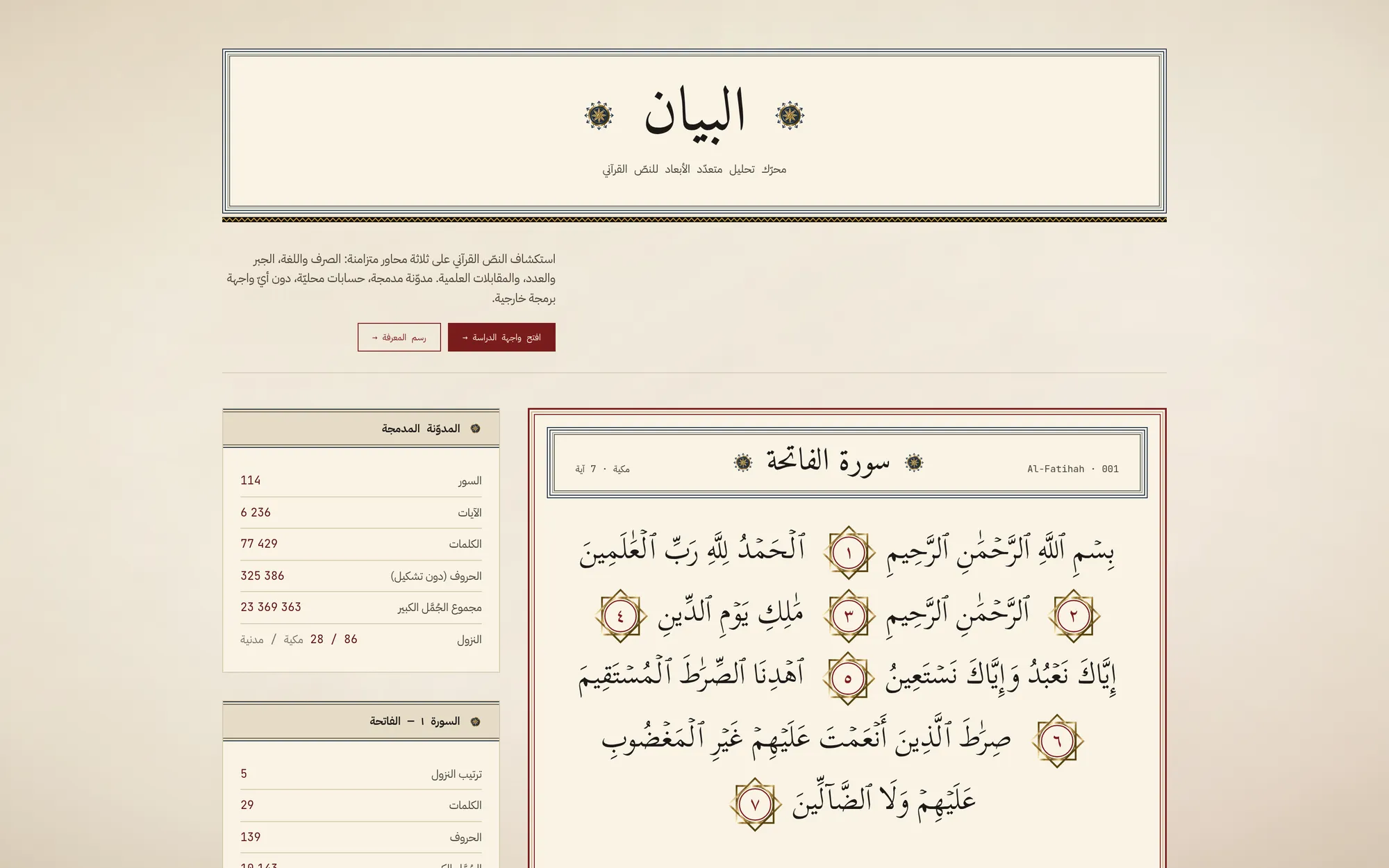Screen dimensions: 1389x868
Task: Select verse marker number ٥
Action: 849,678
